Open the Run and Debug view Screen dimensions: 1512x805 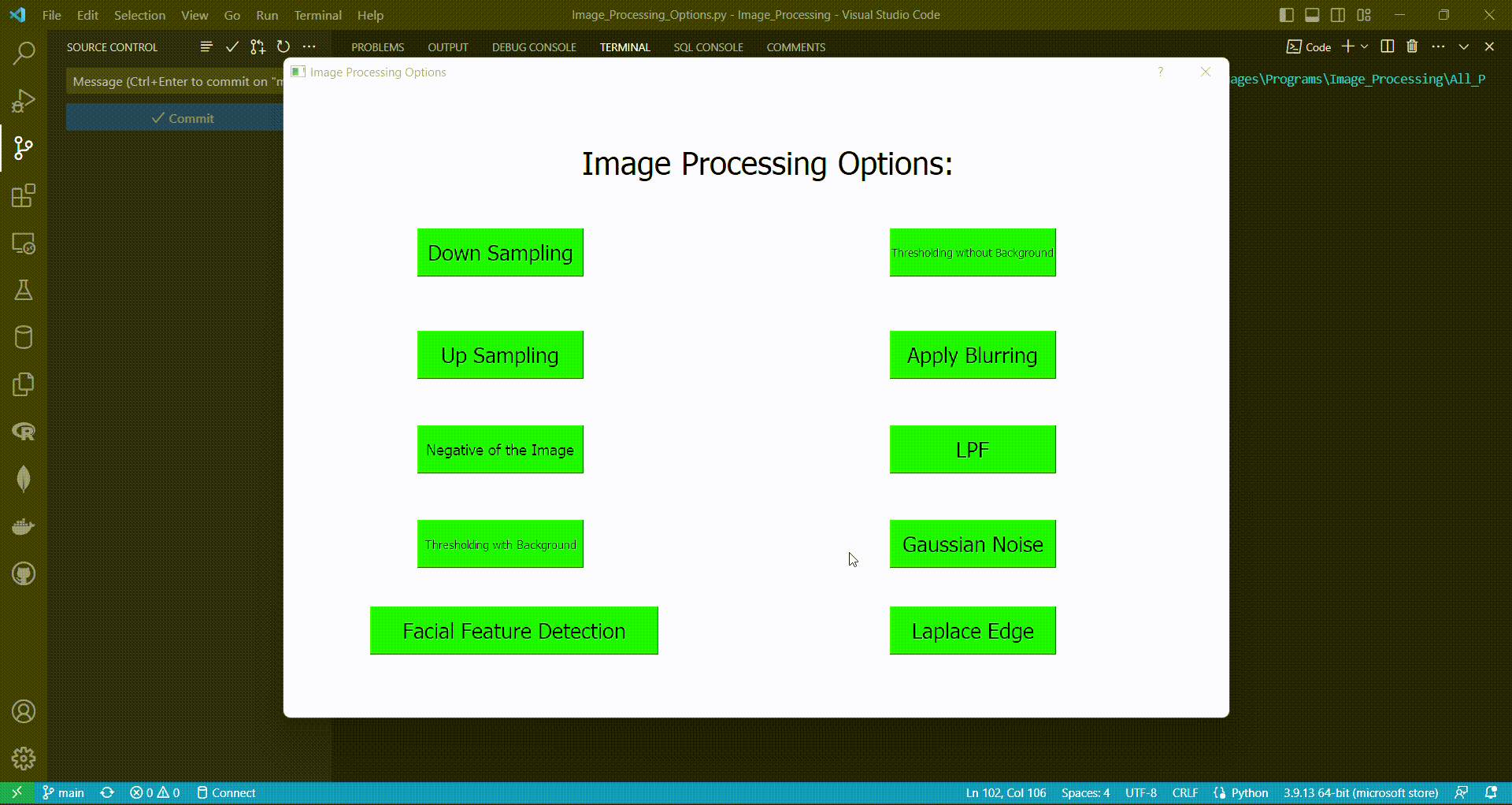click(23, 100)
